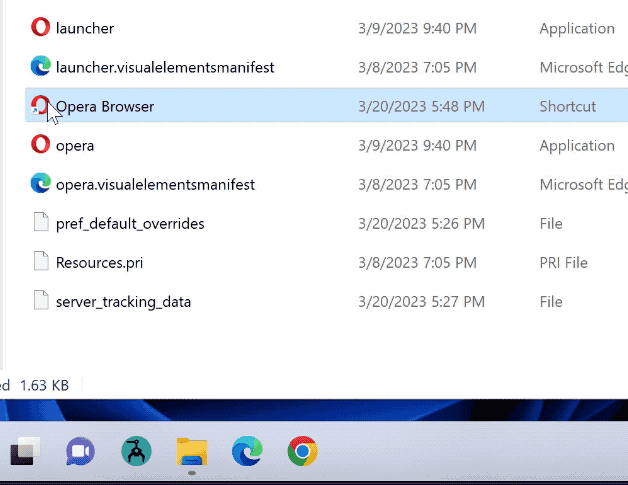Select the file icon for Resources.pri

pos(41,261)
